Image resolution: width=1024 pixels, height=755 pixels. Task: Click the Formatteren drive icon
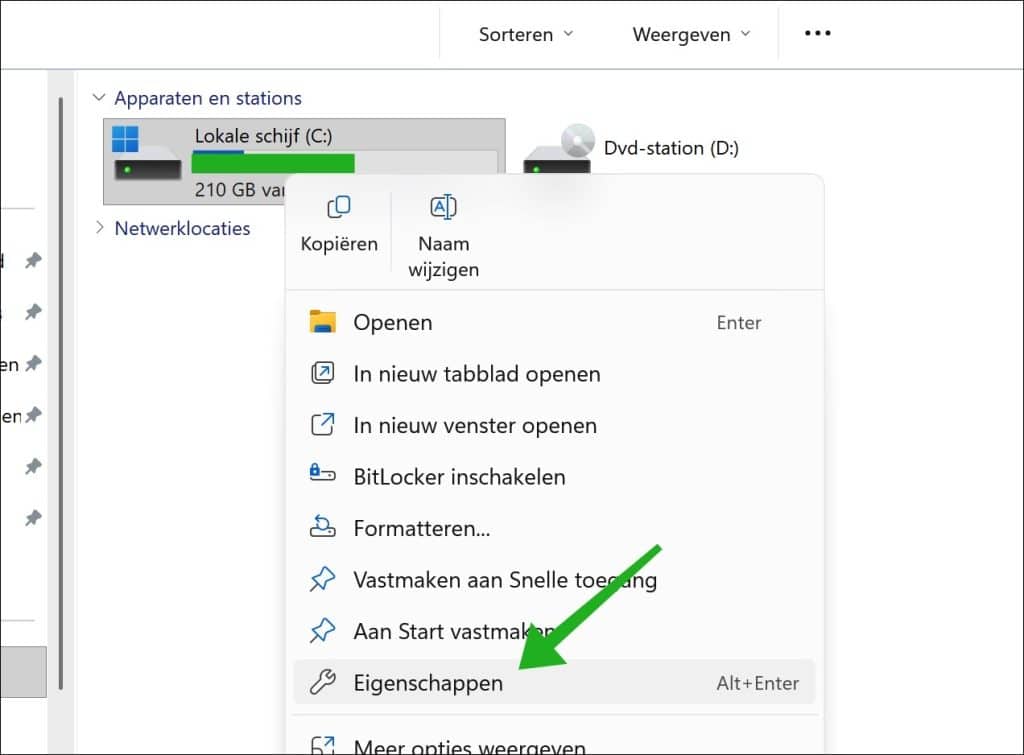click(322, 528)
